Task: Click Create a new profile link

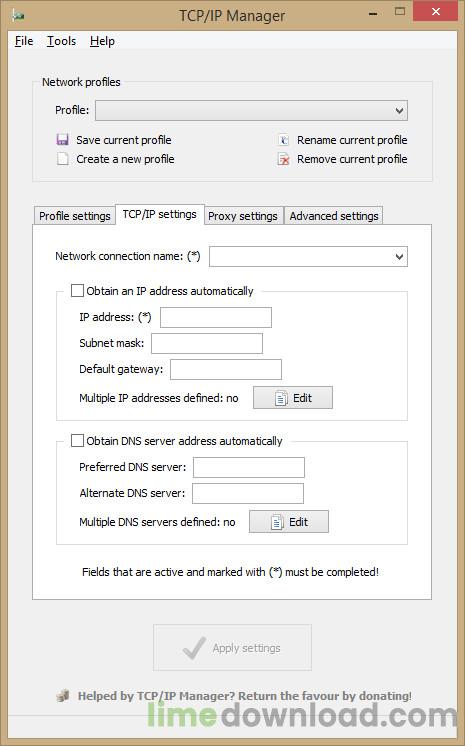Action: [x=125, y=159]
